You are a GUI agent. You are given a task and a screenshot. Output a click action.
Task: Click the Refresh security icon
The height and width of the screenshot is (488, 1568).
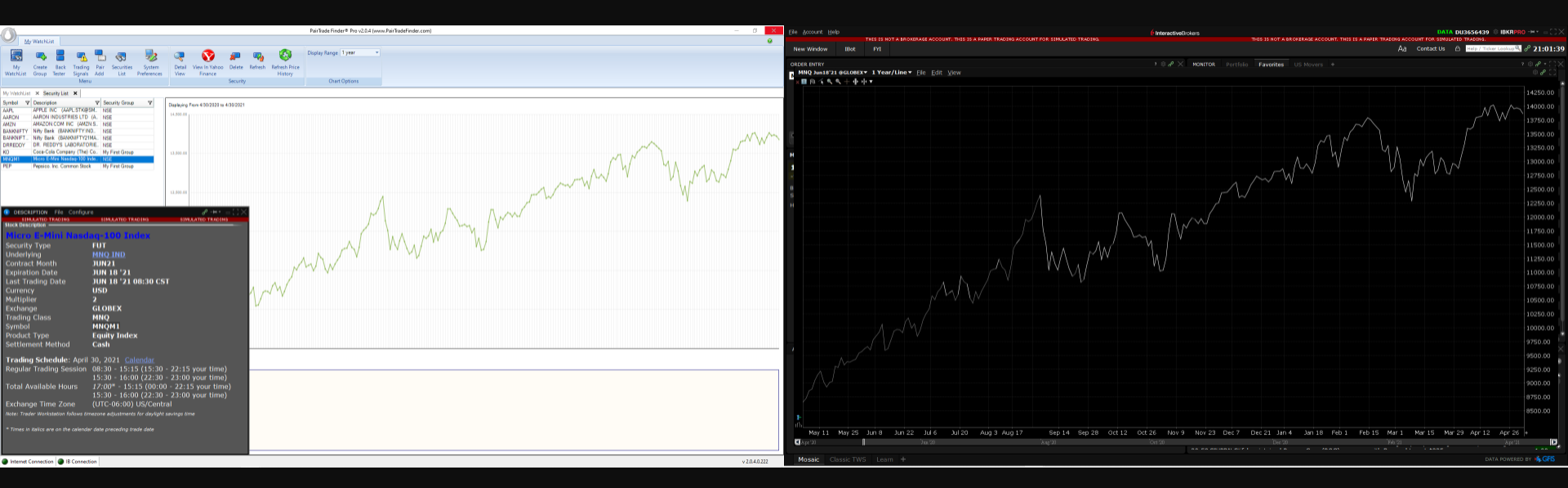(257, 62)
